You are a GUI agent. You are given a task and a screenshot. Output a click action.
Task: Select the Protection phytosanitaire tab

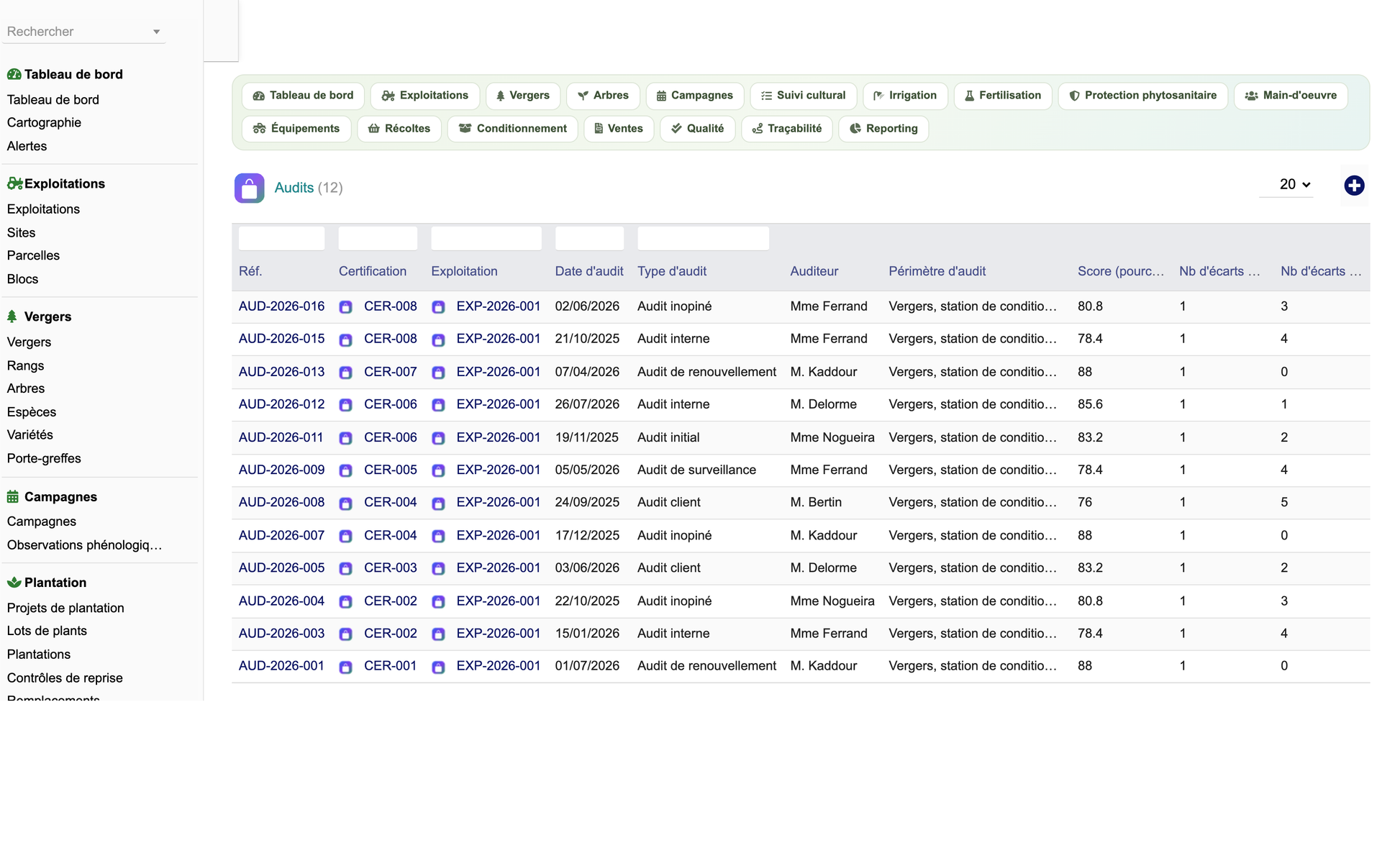(x=1143, y=96)
